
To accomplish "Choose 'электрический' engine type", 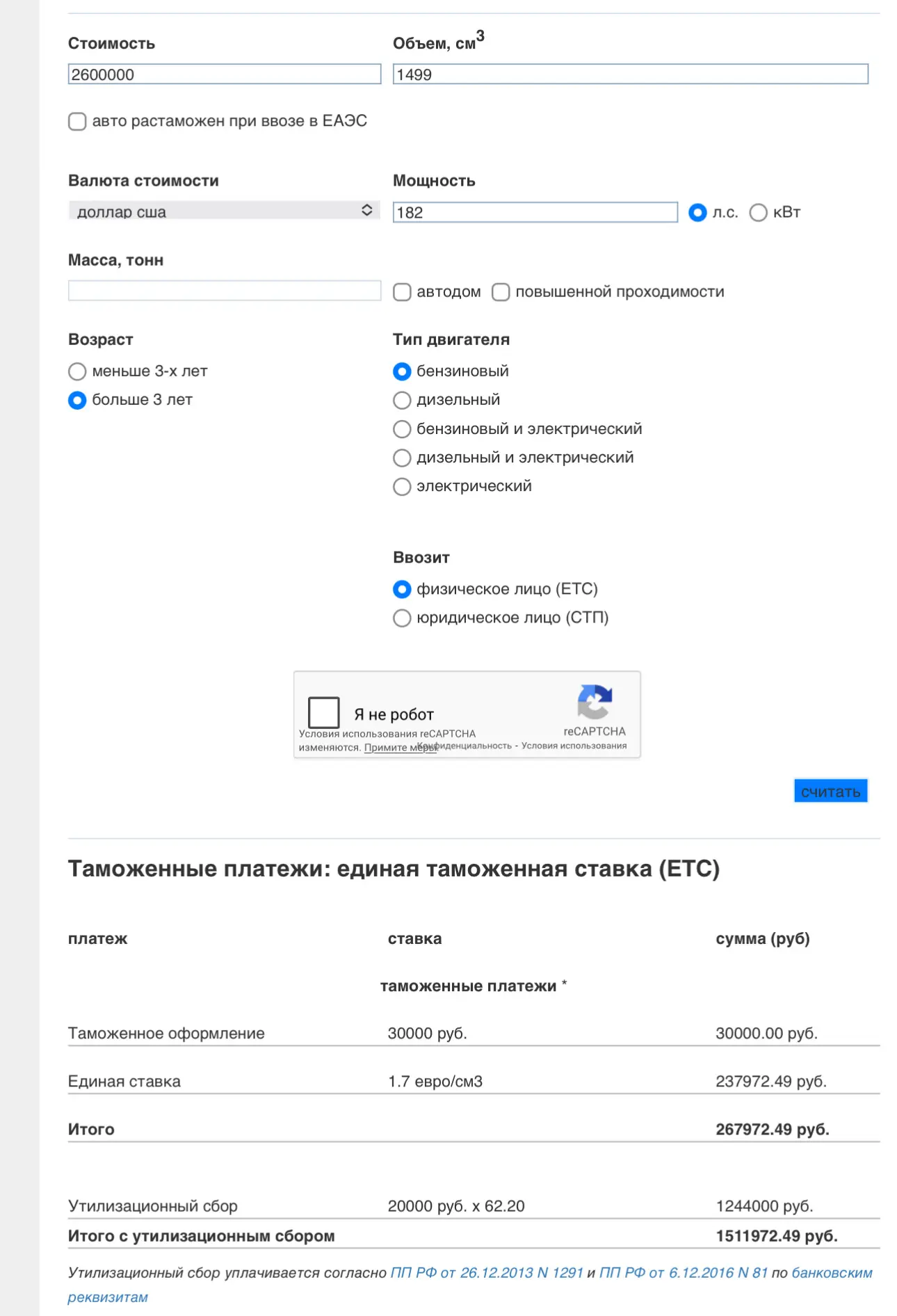I will (402, 487).
